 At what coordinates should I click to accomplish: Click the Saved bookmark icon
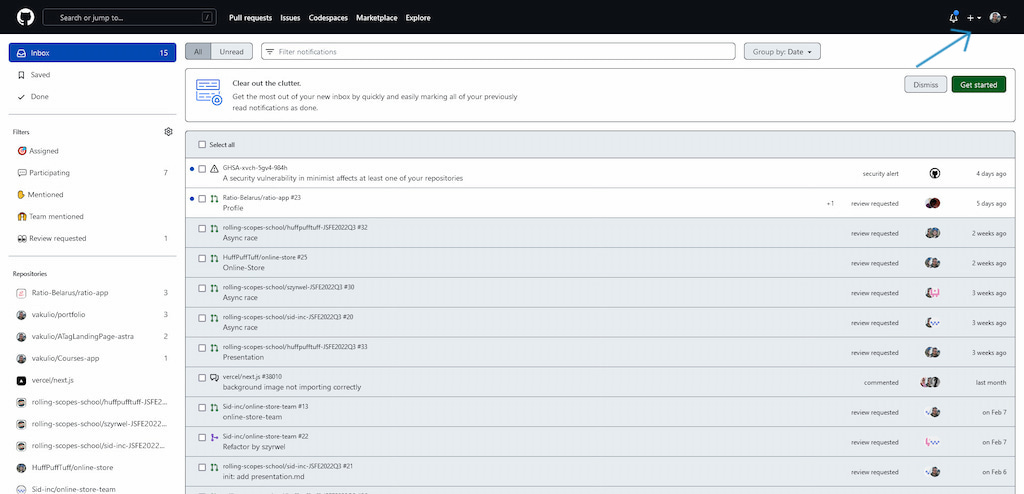pos(21,75)
